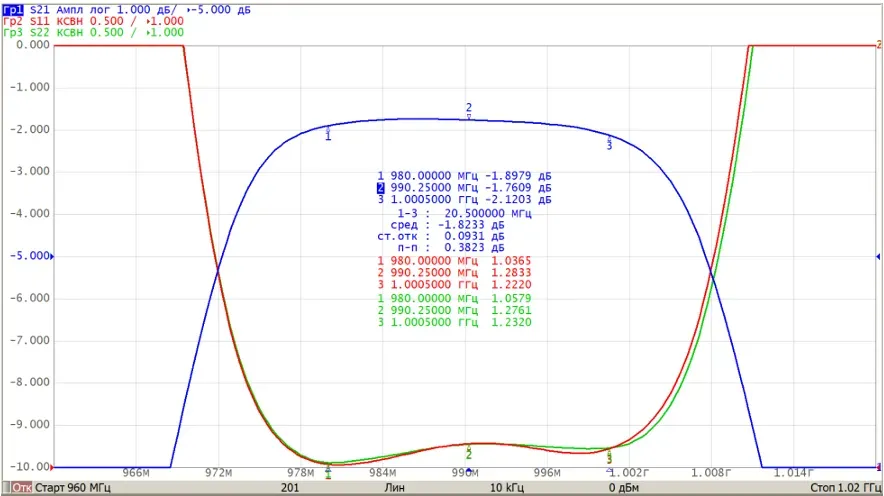Viewport: 884px width, 496px height.
Task: Click the 201 points field in status bar
Action: coord(289,488)
